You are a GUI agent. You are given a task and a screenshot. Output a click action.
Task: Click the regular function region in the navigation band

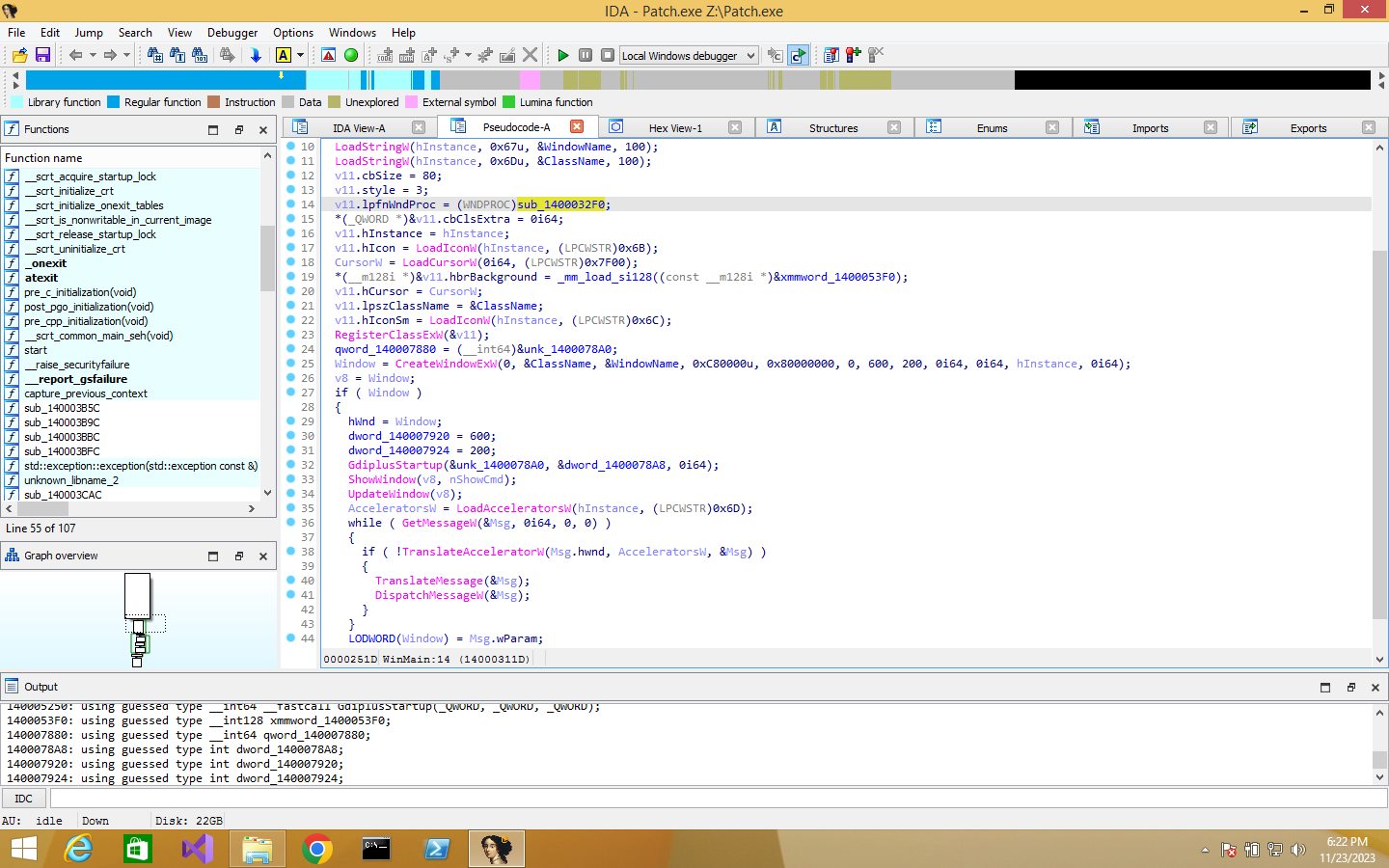tap(164, 80)
